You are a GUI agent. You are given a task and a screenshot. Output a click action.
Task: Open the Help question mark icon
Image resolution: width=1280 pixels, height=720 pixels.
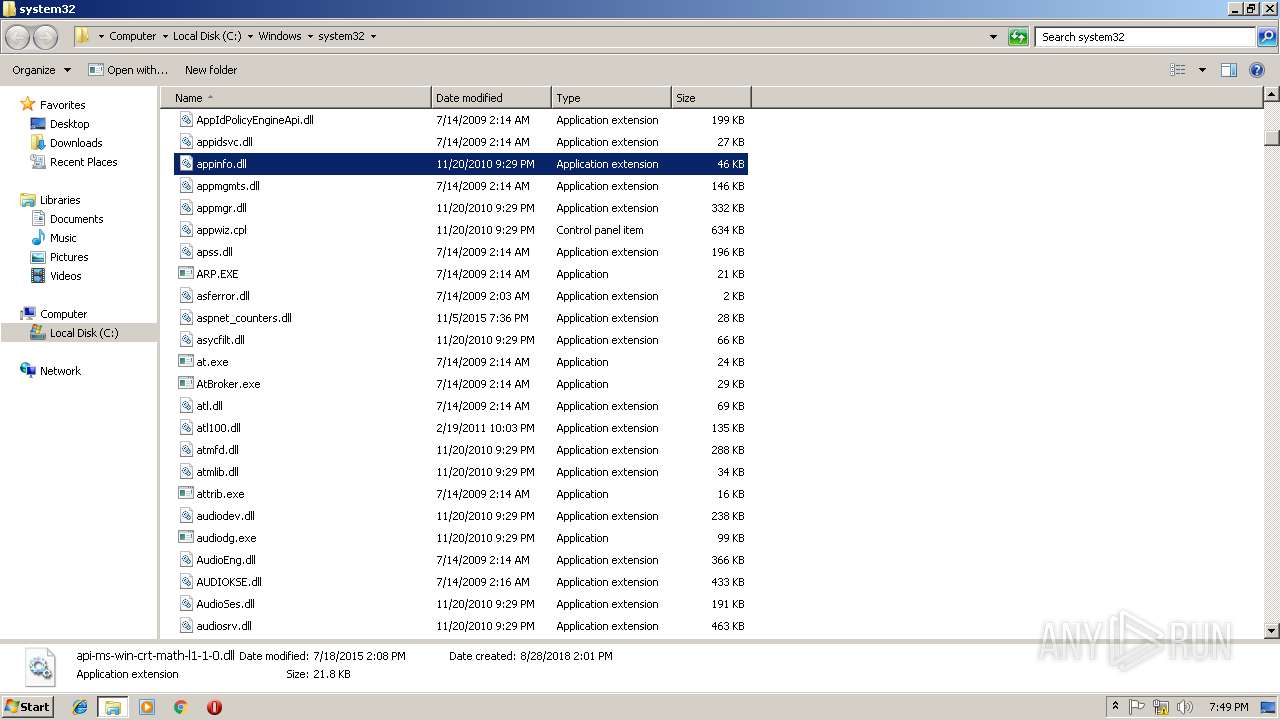pyautogui.click(x=1258, y=70)
